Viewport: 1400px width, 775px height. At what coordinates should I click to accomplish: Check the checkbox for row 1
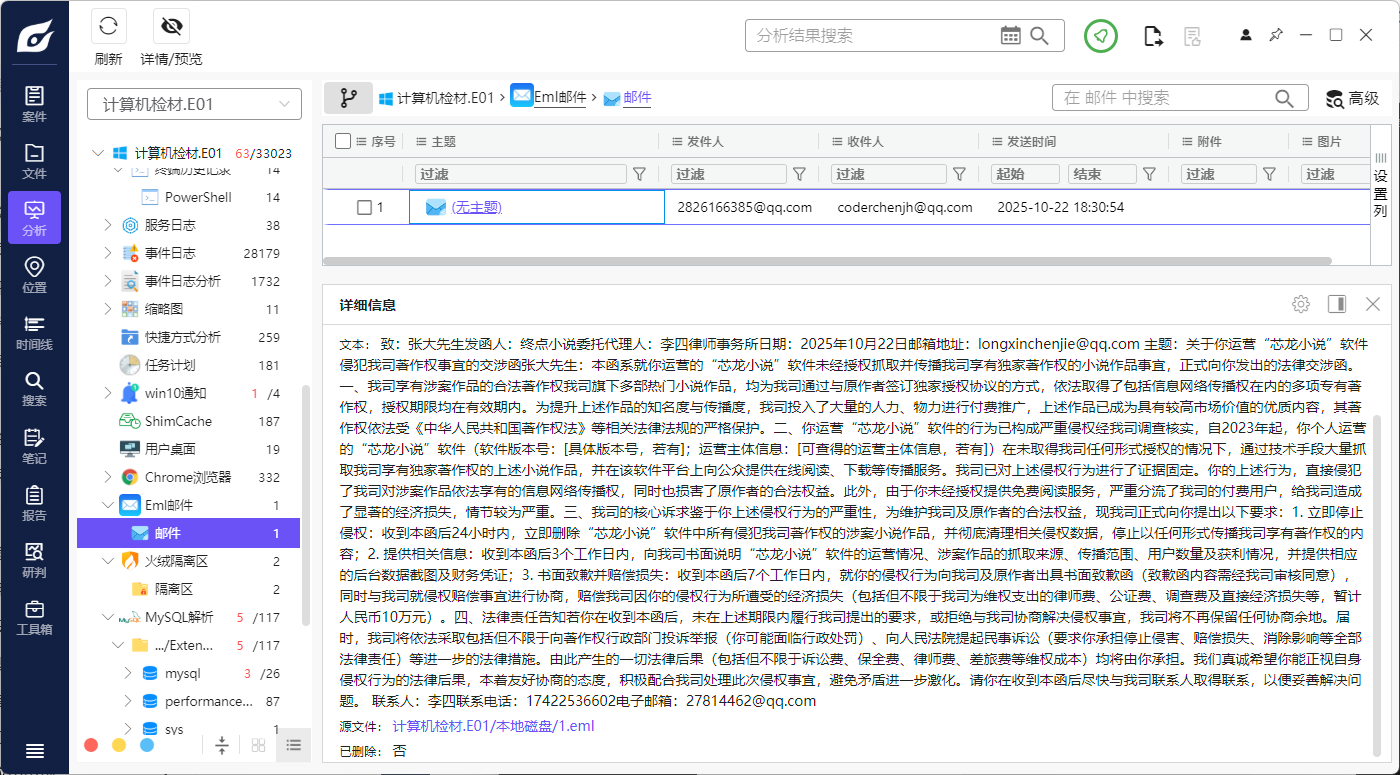[365, 208]
